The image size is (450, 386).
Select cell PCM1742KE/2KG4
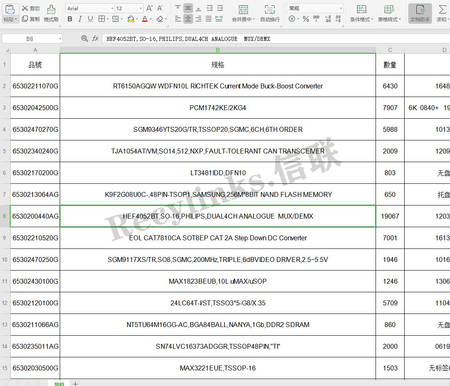click(218, 108)
